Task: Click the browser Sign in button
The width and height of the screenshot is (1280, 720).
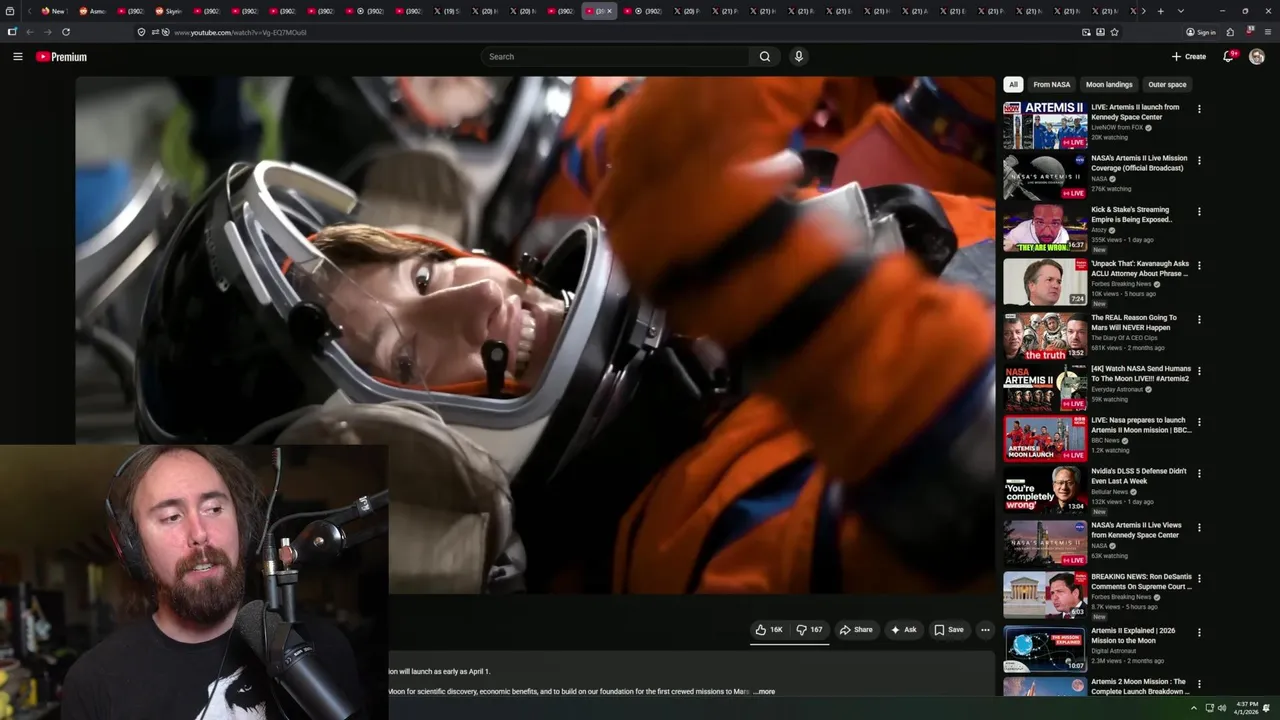Action: click(1201, 32)
